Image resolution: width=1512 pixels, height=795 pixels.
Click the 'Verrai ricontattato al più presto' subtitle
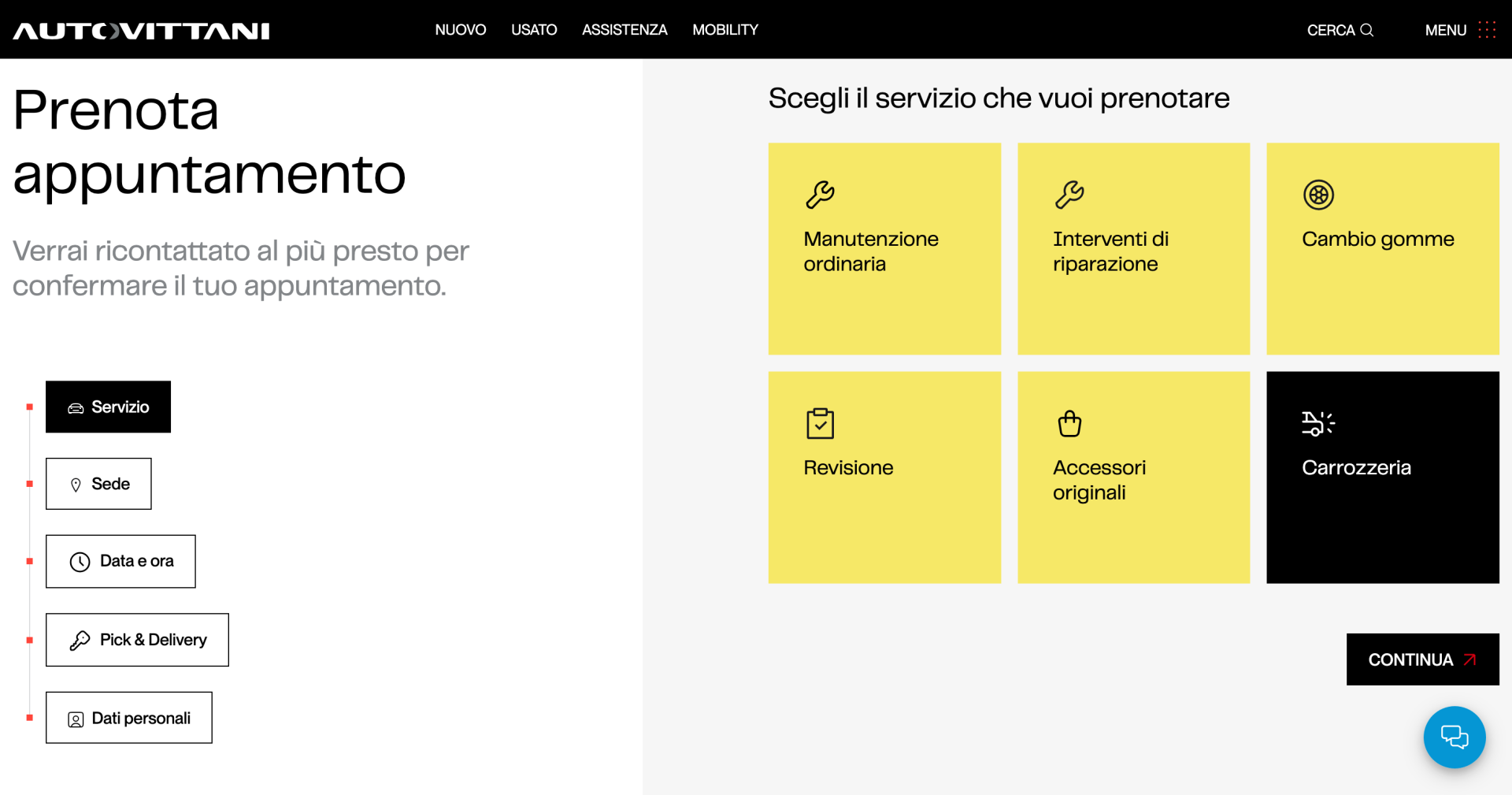click(x=241, y=268)
